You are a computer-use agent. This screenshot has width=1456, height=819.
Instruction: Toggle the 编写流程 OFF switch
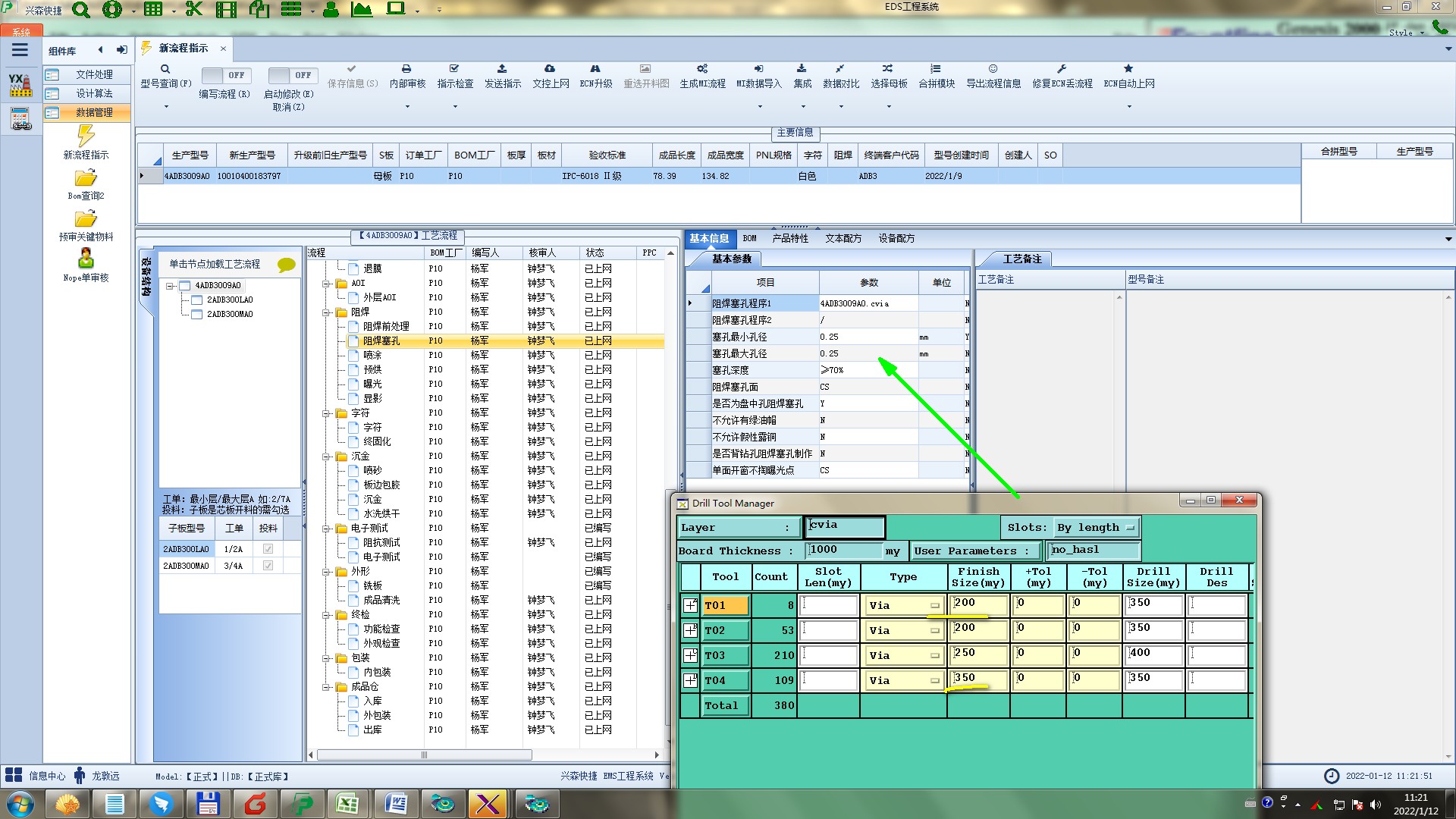click(224, 75)
